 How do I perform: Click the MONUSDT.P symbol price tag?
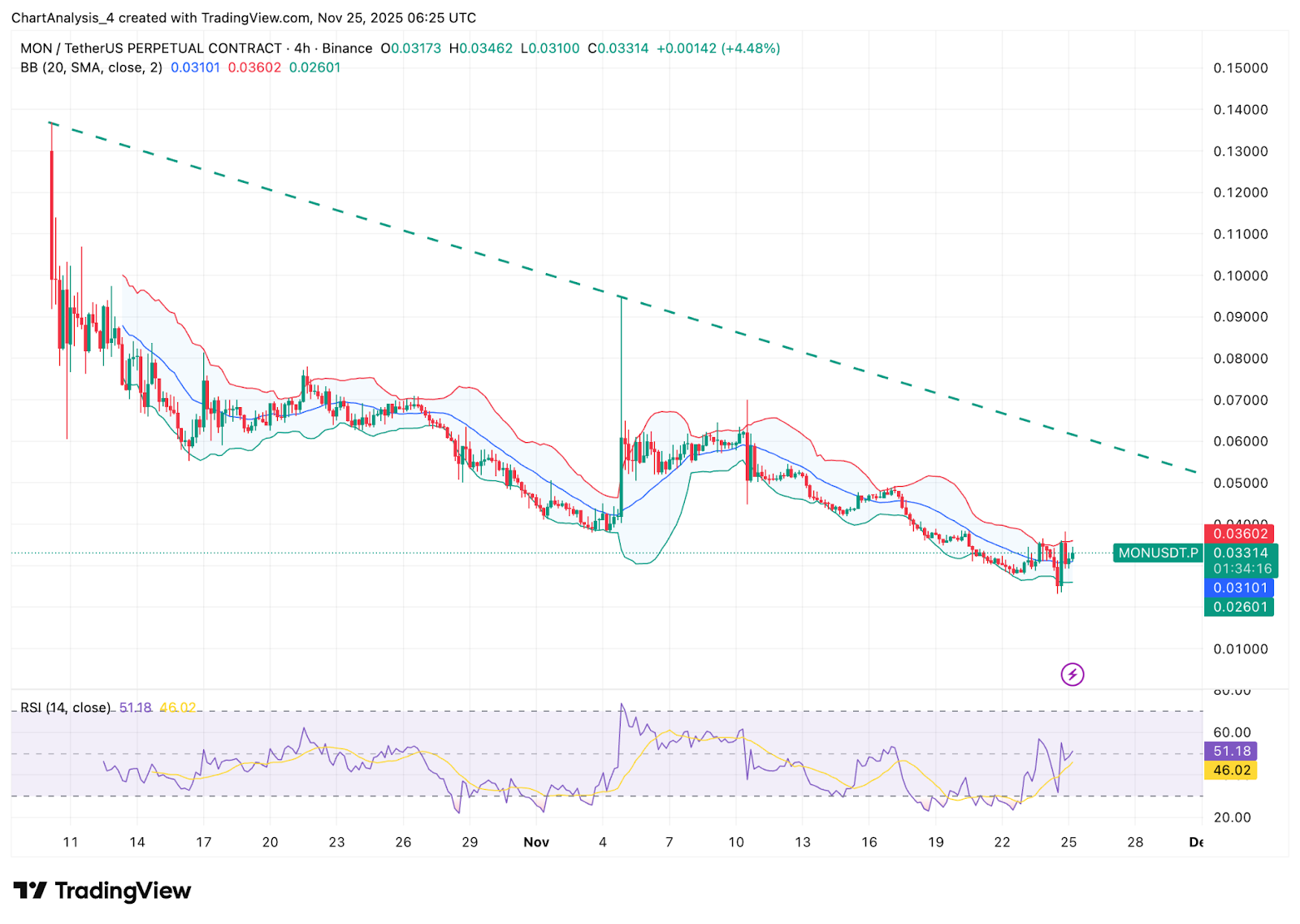pyautogui.click(x=1158, y=553)
